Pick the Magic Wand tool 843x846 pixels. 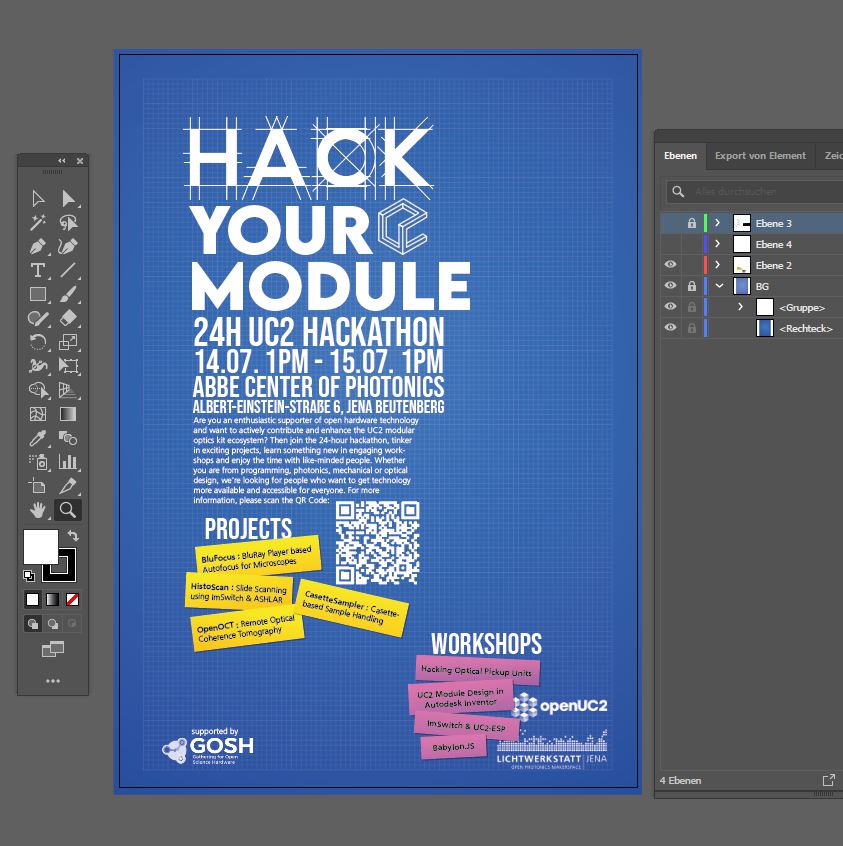tap(38, 222)
